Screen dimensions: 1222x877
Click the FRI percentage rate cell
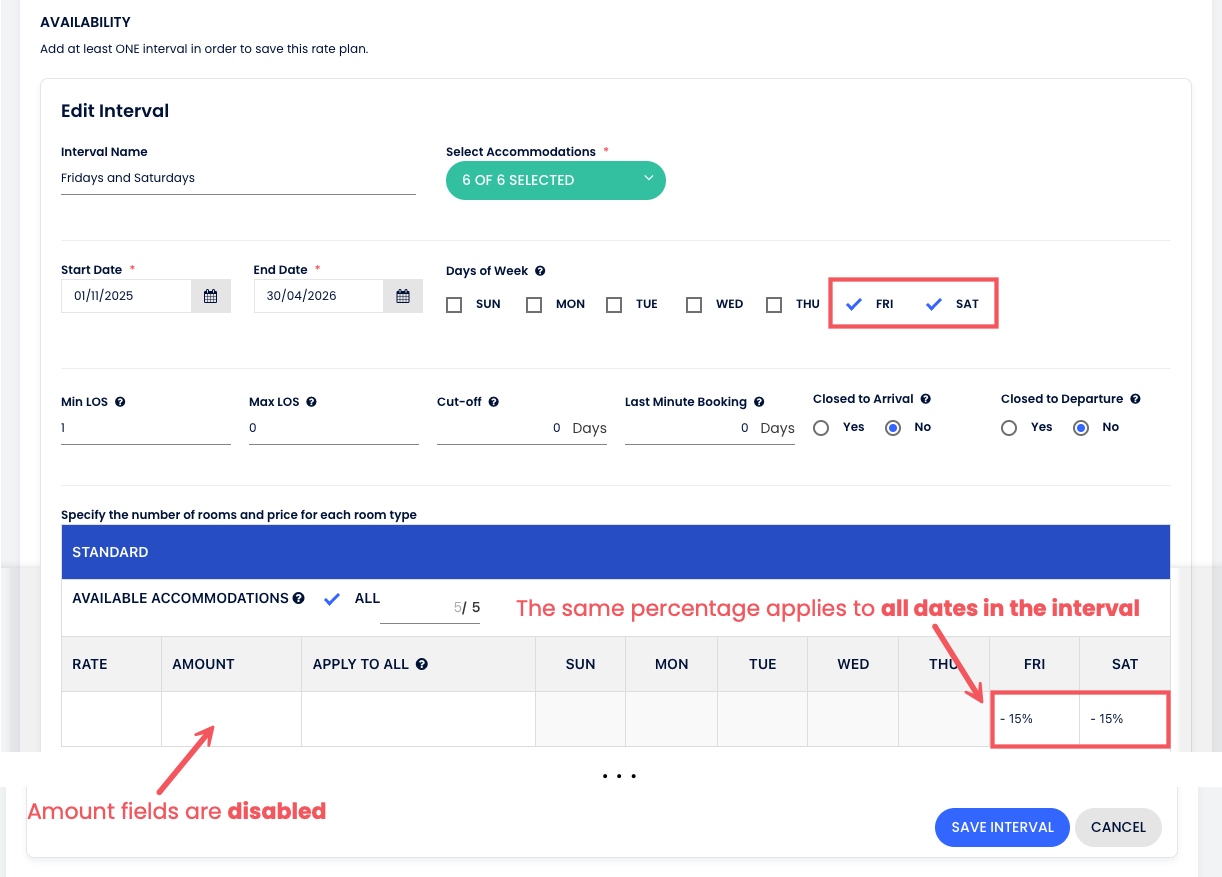[1034, 719]
